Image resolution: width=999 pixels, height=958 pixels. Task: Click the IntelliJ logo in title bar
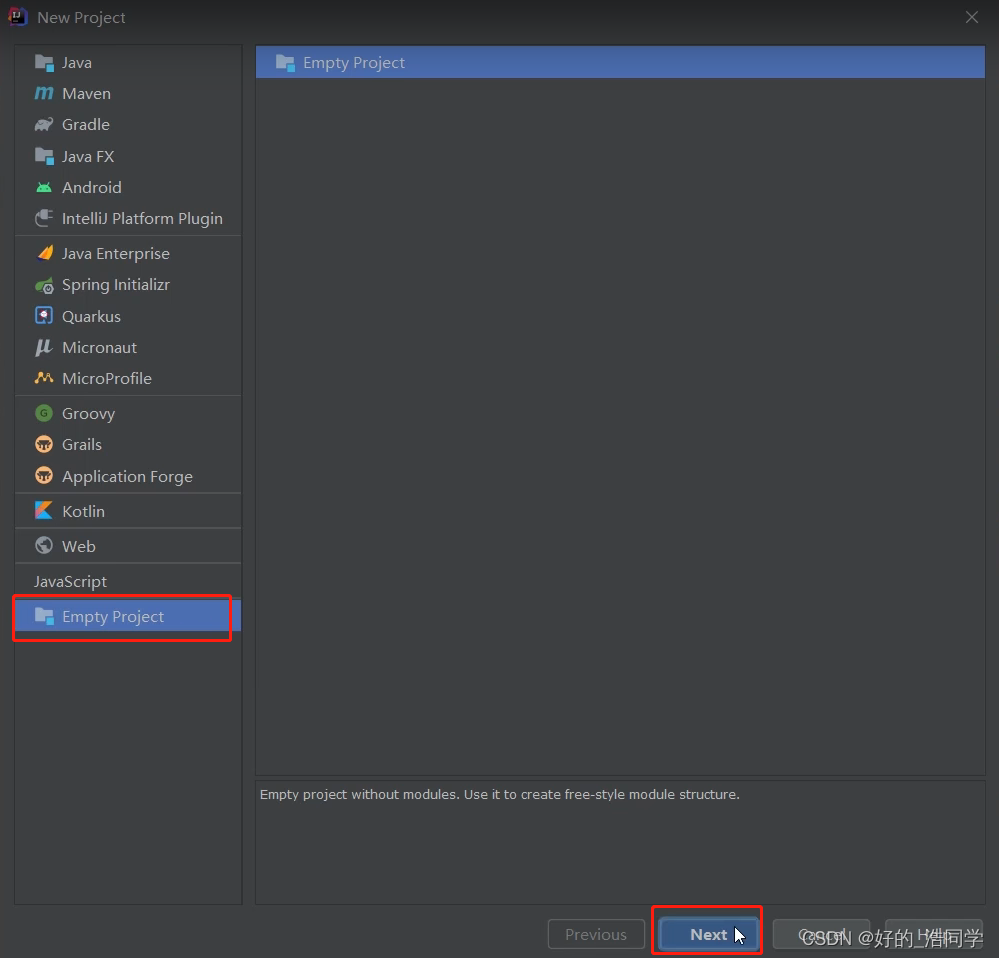(x=17, y=17)
